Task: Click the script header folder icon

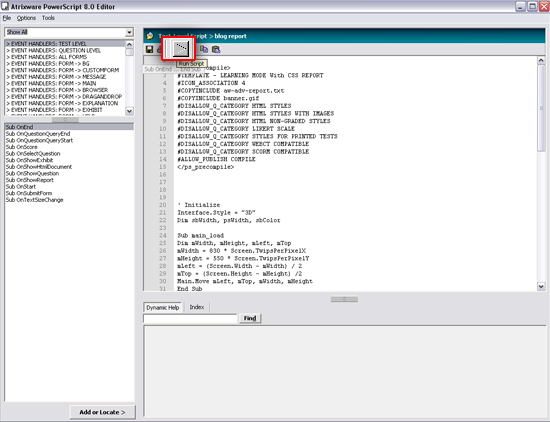Action: click(x=150, y=36)
